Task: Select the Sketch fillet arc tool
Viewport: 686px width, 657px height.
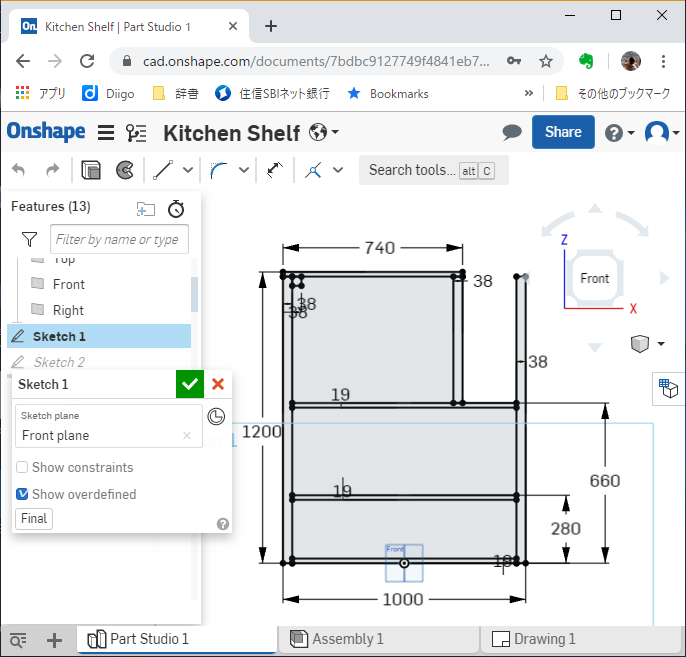Action: pos(218,170)
